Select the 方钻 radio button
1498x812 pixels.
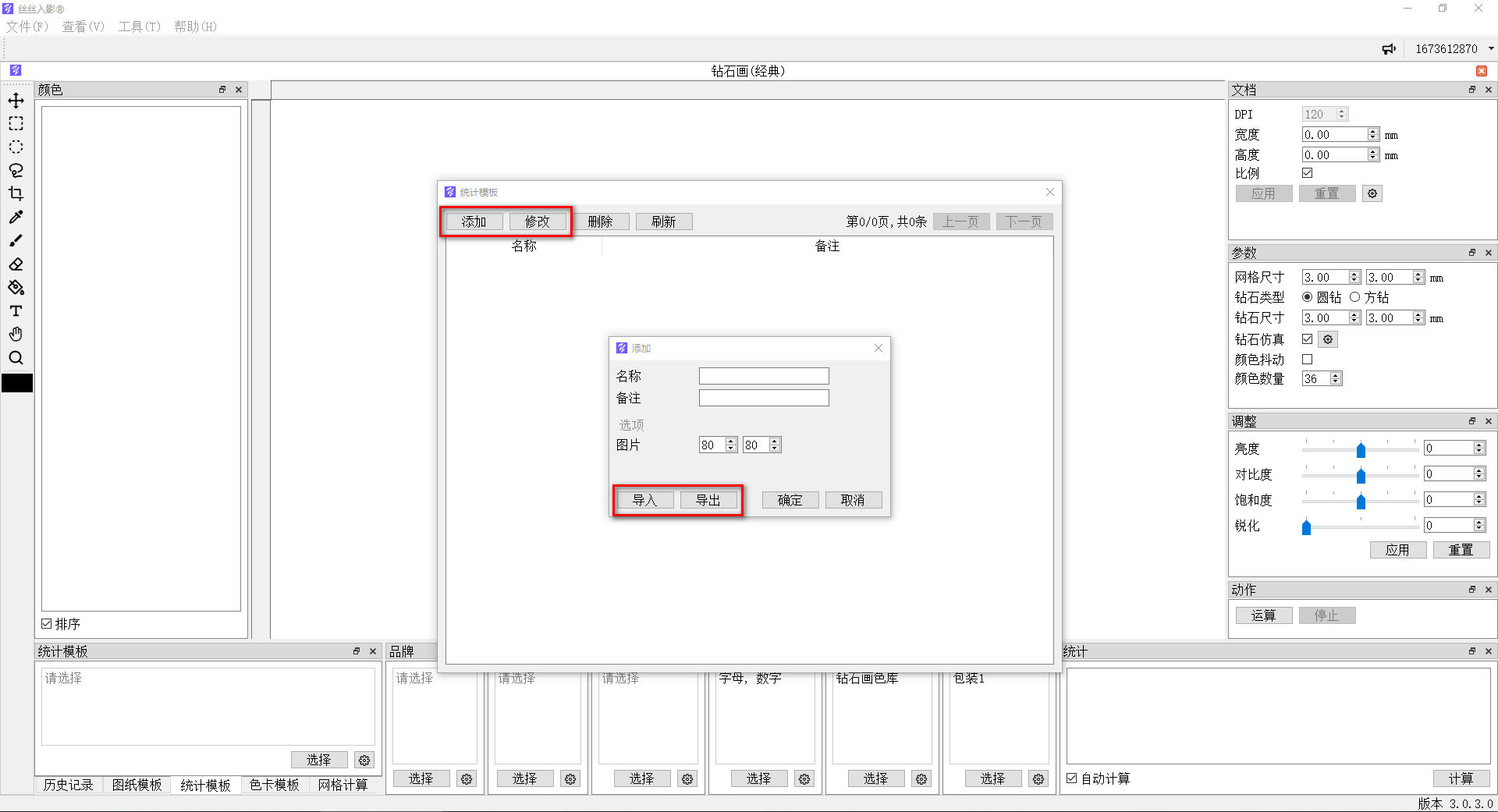coord(1355,297)
